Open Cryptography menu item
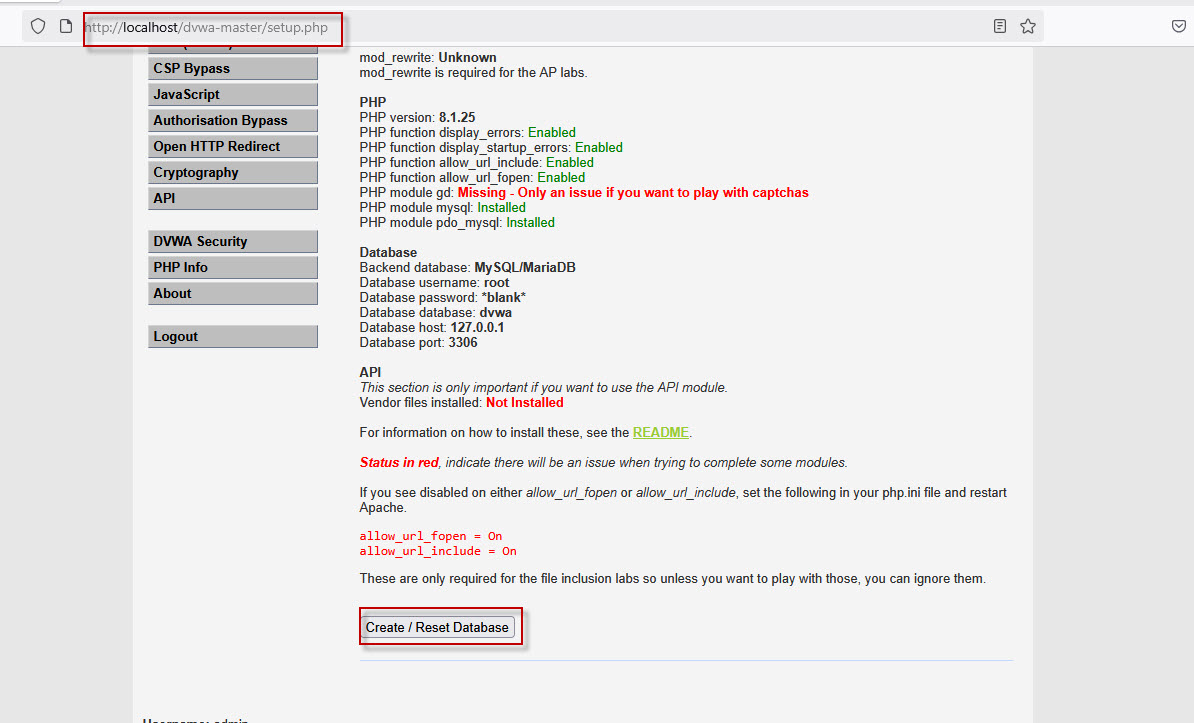Viewport: 1194px width, 723px height. click(233, 172)
